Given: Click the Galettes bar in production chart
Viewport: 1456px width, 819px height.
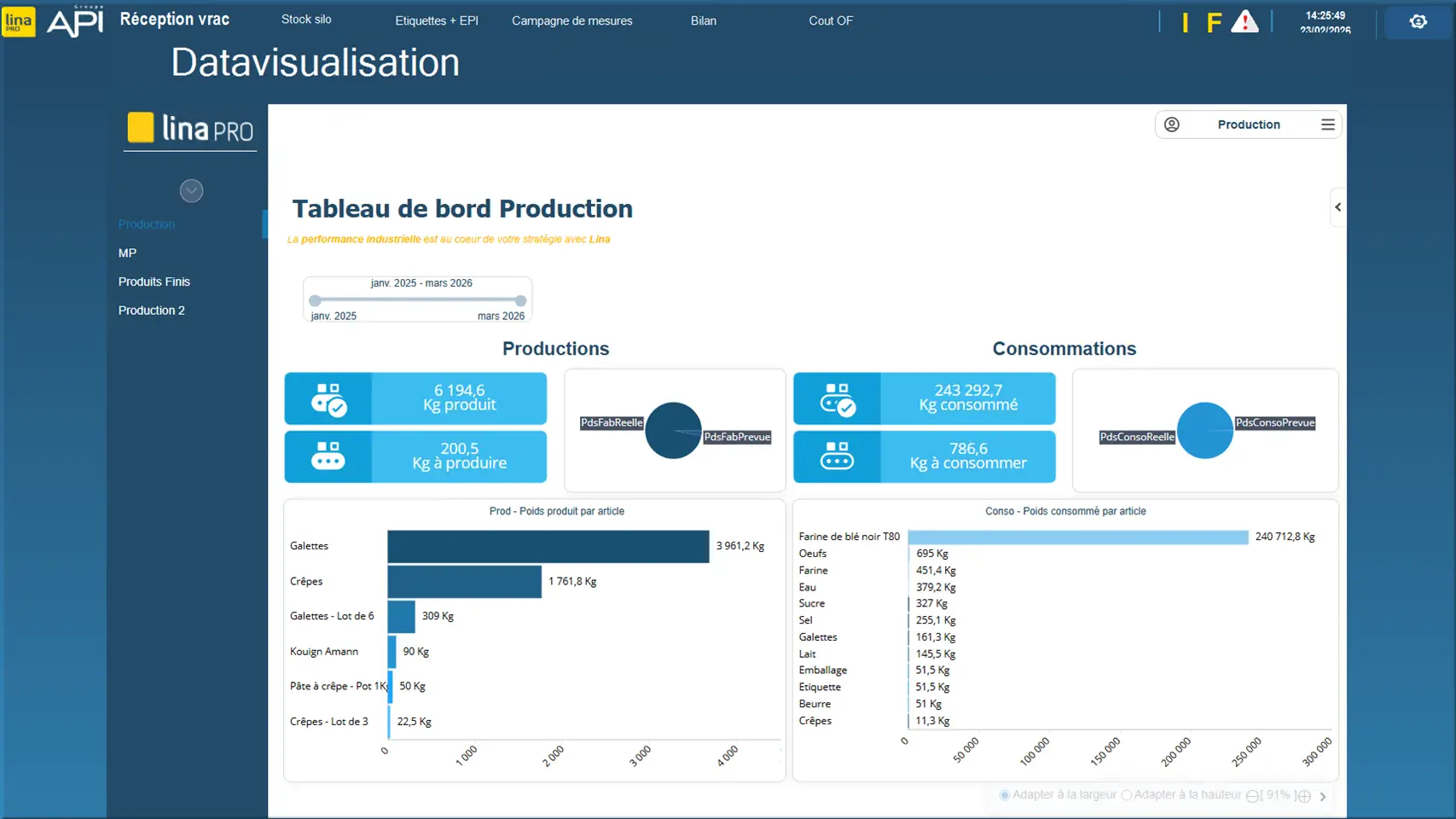Looking at the screenshot, I should [x=548, y=547].
